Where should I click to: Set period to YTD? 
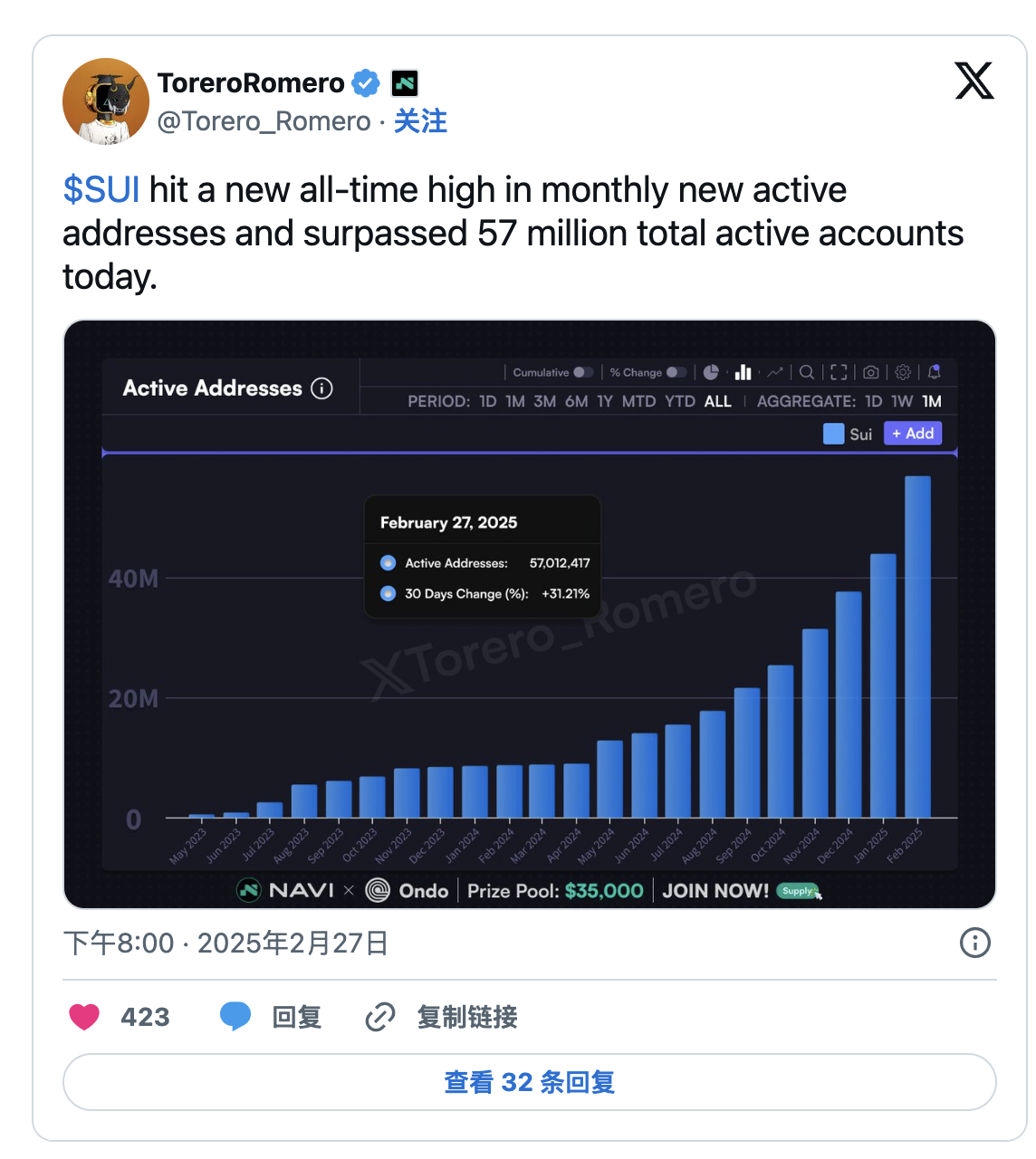tap(680, 401)
